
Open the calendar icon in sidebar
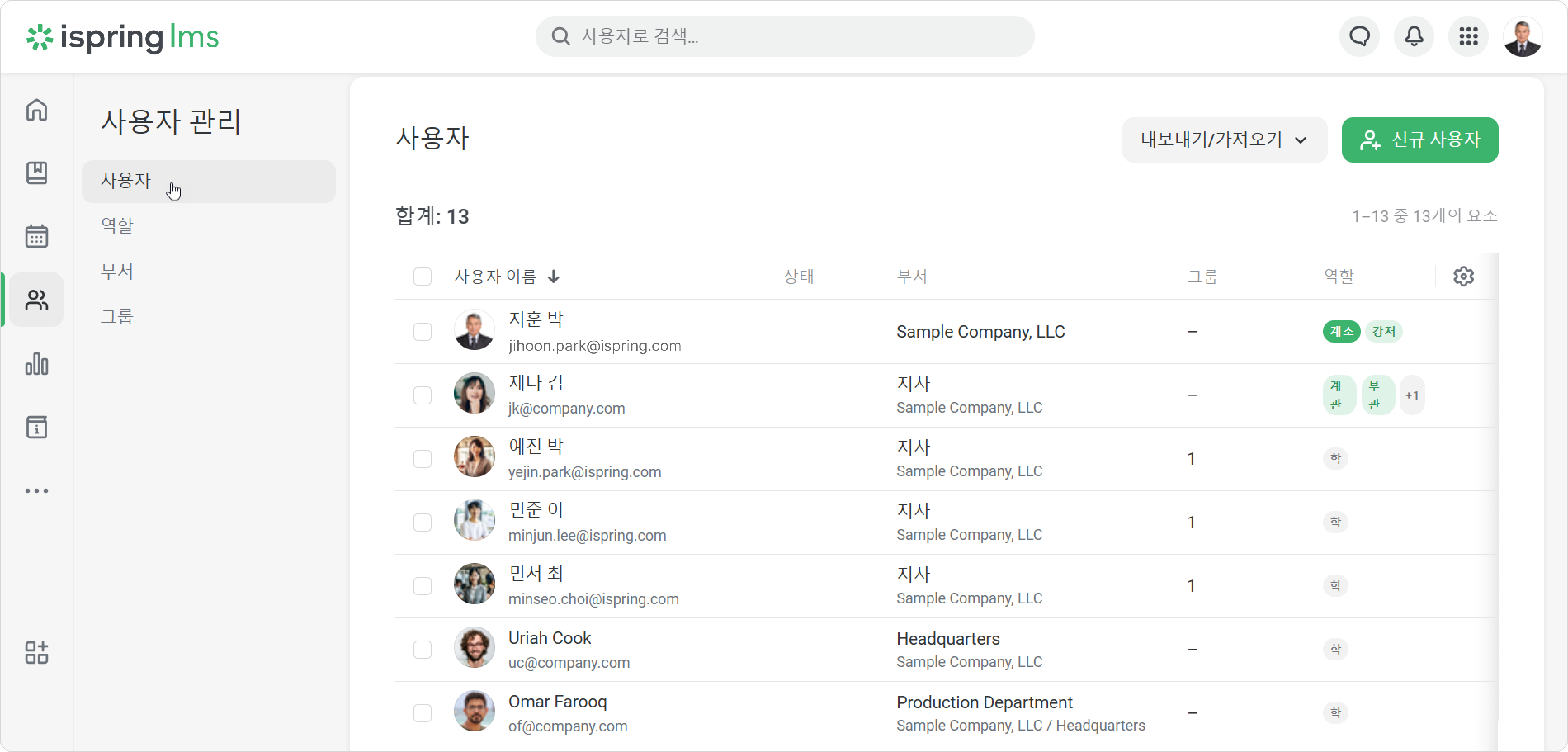tap(37, 236)
